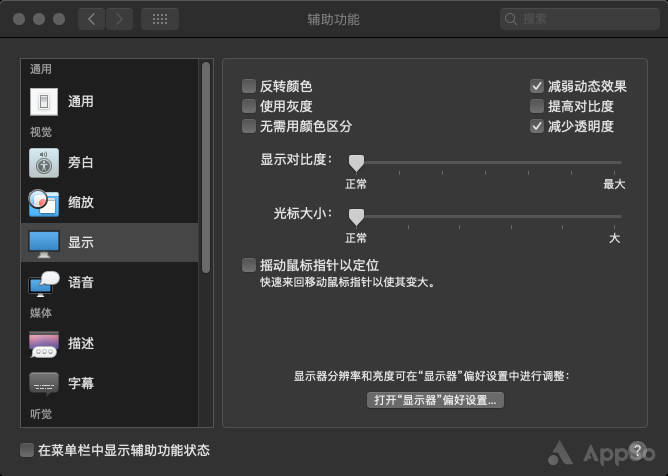Click 打开"显示器"偏好设置 button
The image size is (668, 476).
pyautogui.click(x=435, y=400)
